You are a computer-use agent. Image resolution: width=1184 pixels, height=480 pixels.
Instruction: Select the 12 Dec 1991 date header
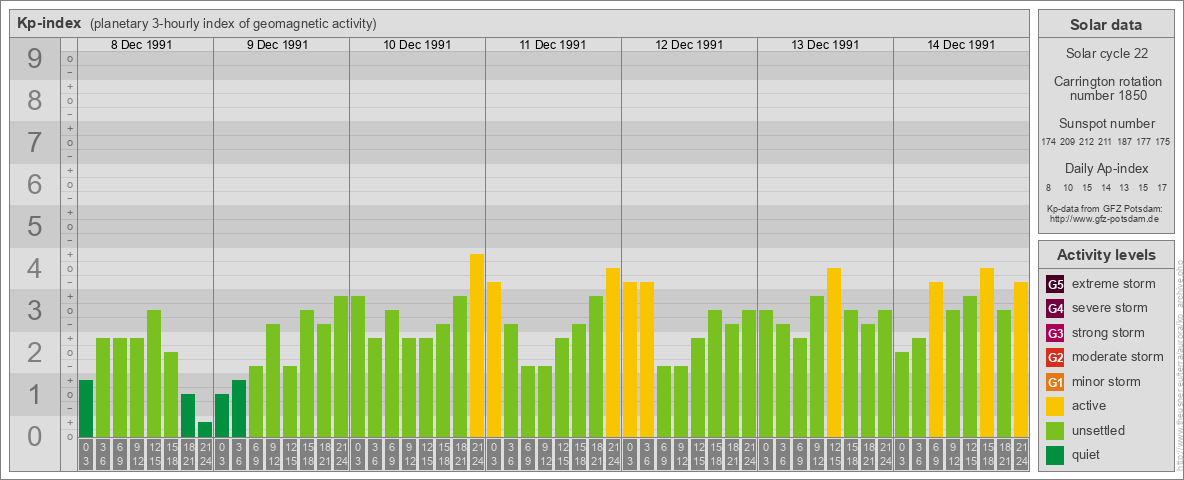pos(689,45)
